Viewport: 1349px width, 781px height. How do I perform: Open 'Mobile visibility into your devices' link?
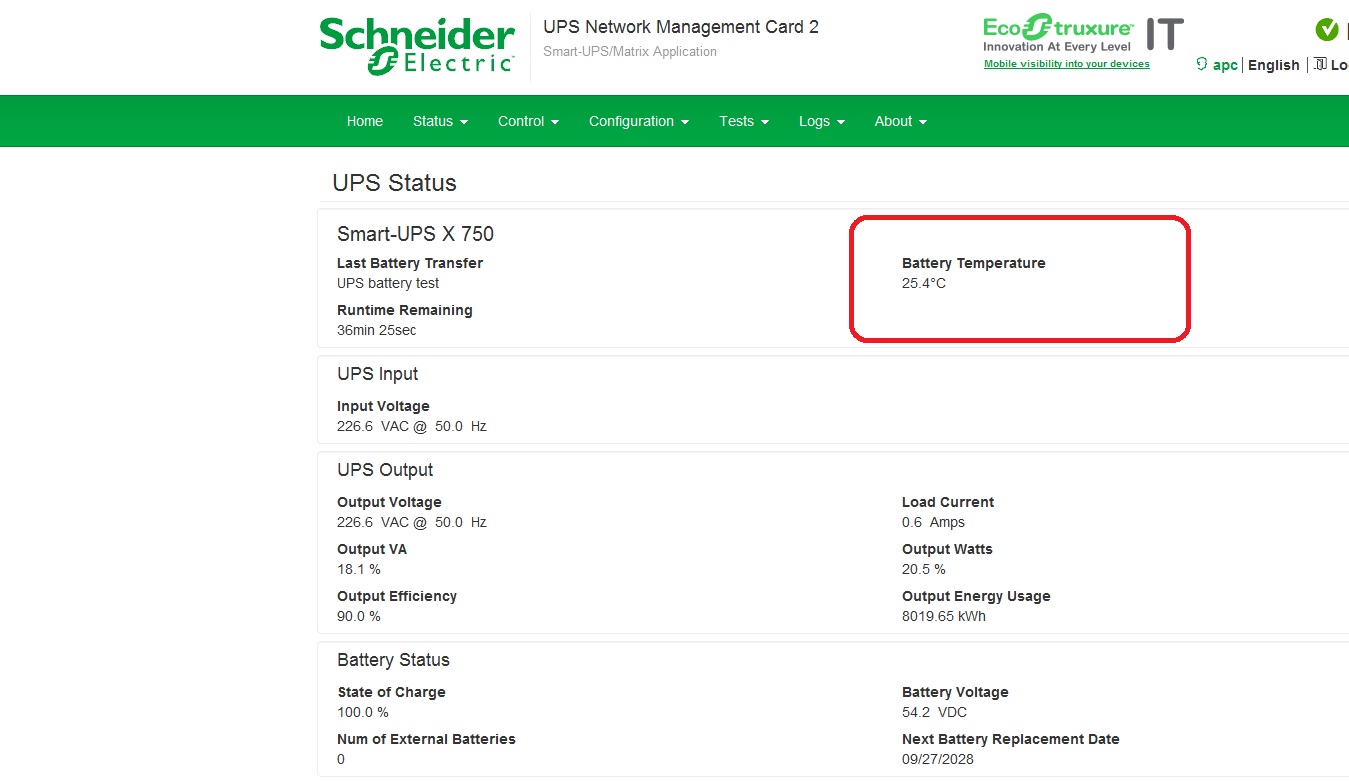(x=1067, y=64)
